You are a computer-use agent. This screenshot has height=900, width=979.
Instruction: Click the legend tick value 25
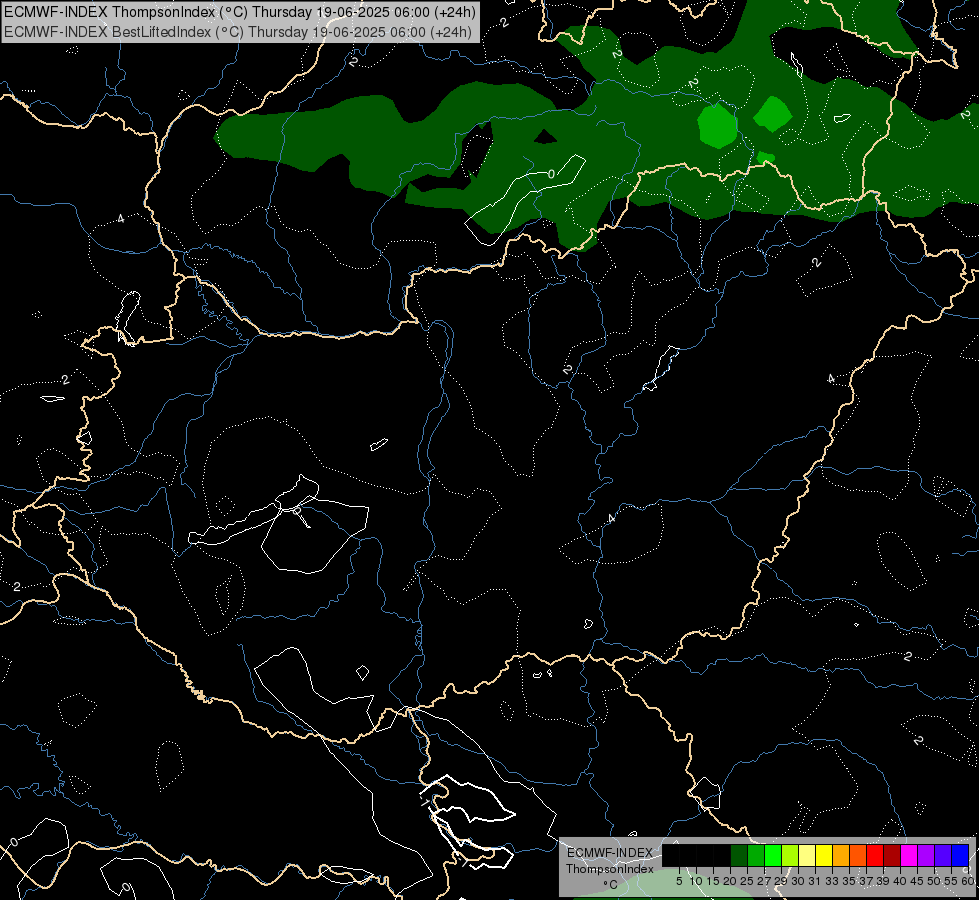[747, 881]
